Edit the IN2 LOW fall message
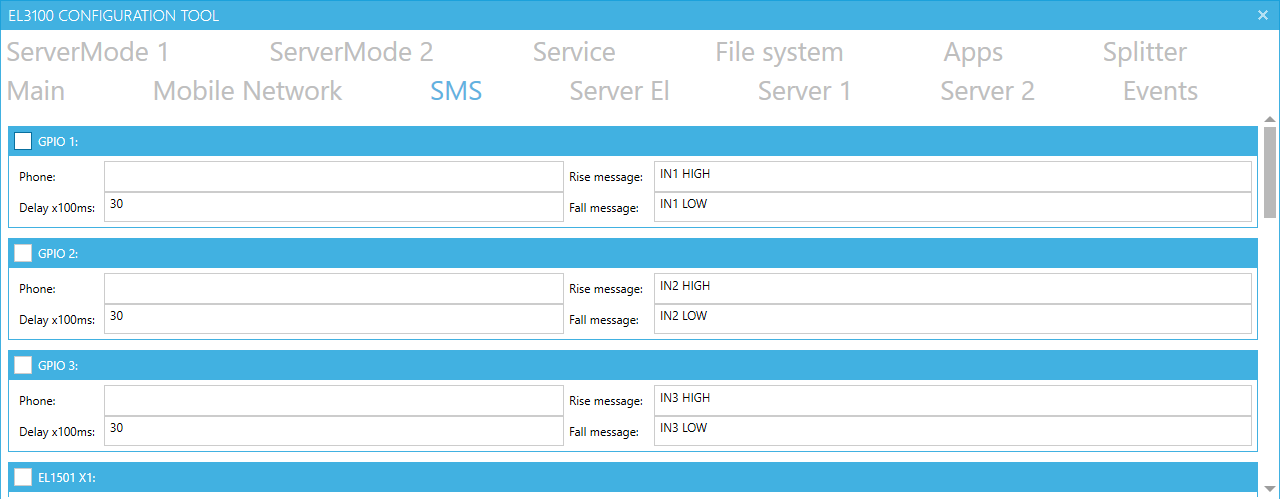 (x=953, y=319)
